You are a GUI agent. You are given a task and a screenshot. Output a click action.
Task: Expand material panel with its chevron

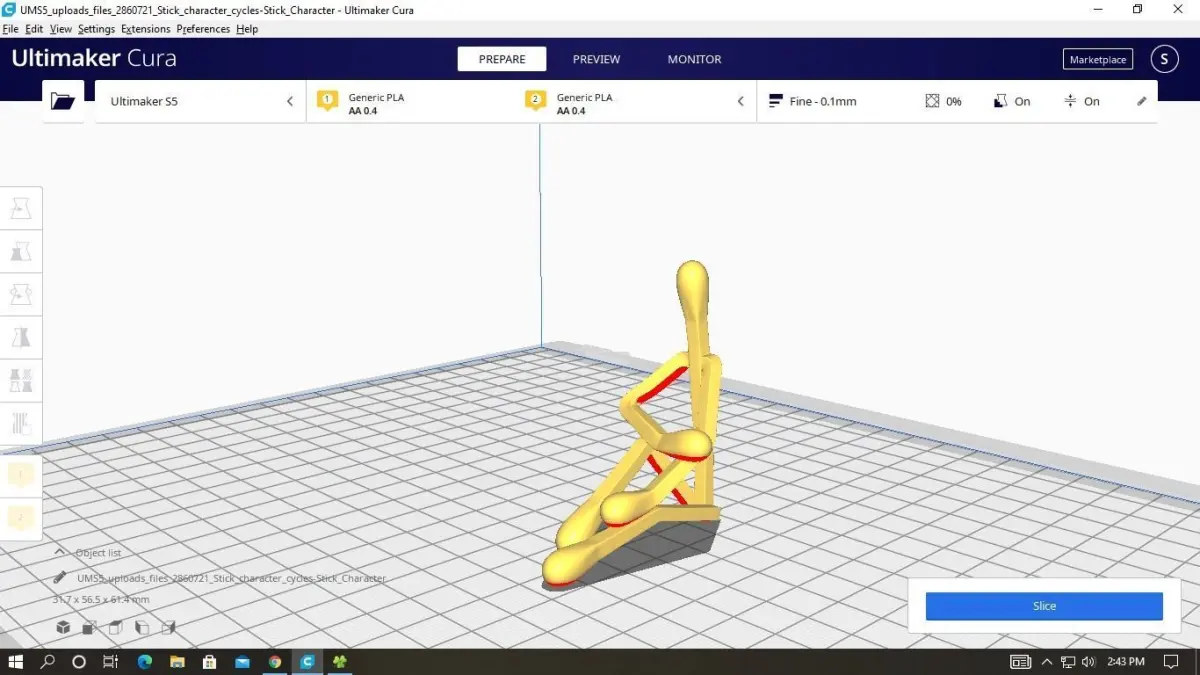pos(741,101)
